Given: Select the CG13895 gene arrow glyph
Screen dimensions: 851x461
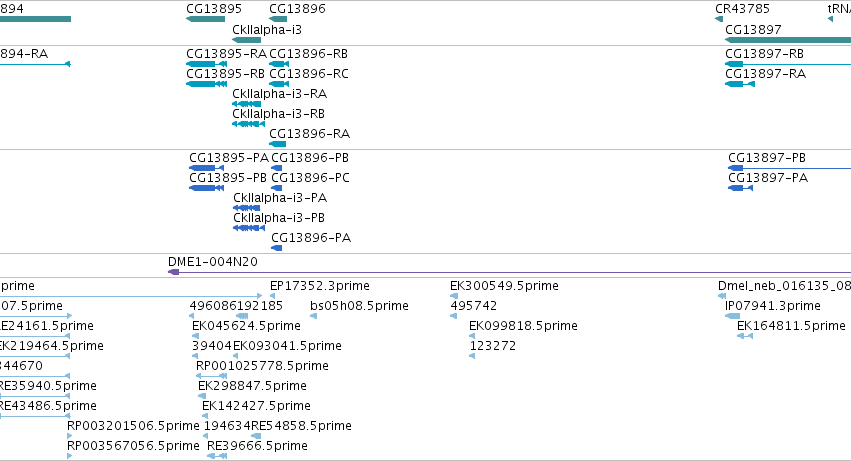Looking at the screenshot, I should [205, 19].
